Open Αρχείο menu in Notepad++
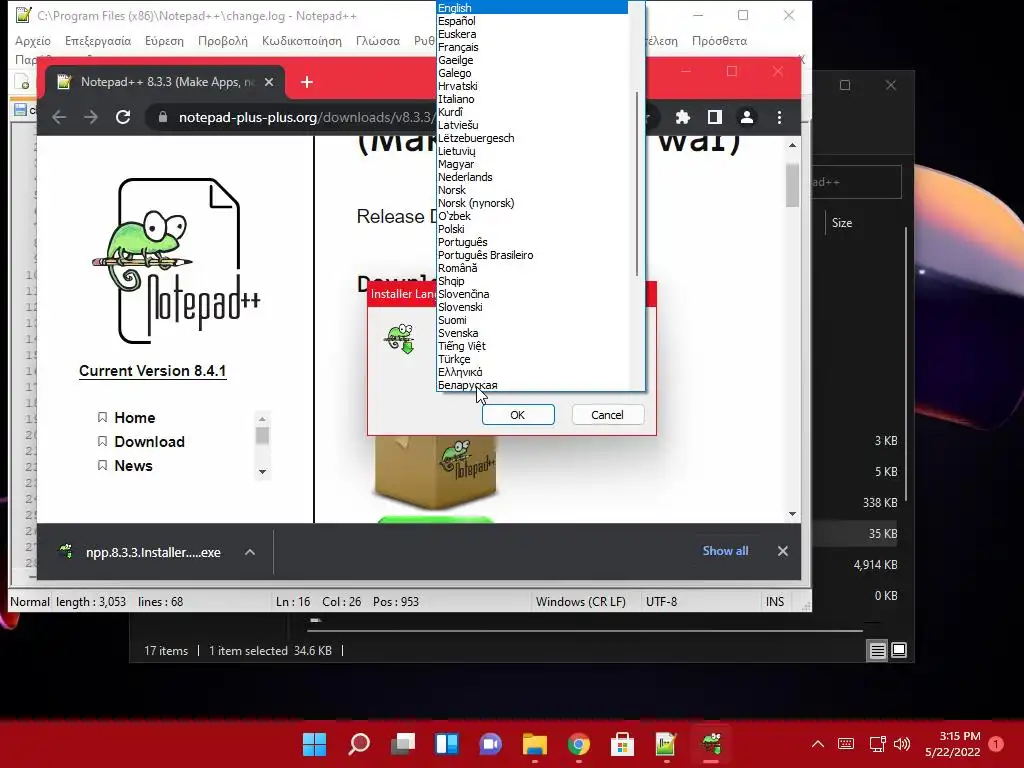The image size is (1024, 768). 33,40
